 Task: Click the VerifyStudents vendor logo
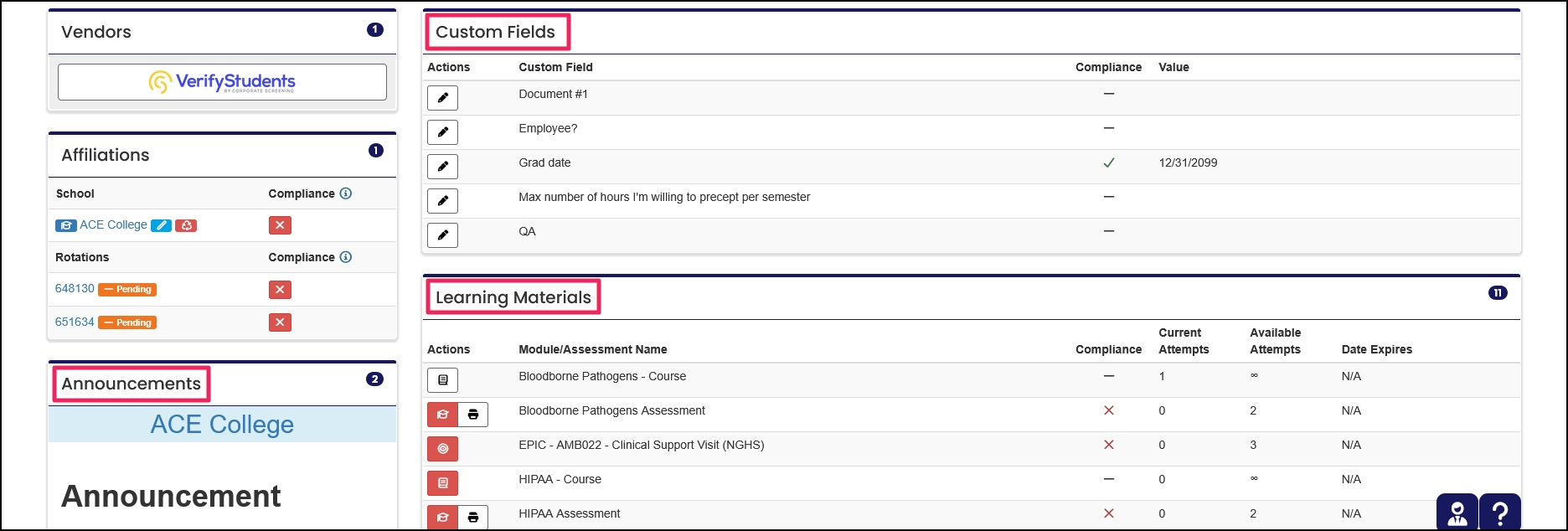point(221,81)
